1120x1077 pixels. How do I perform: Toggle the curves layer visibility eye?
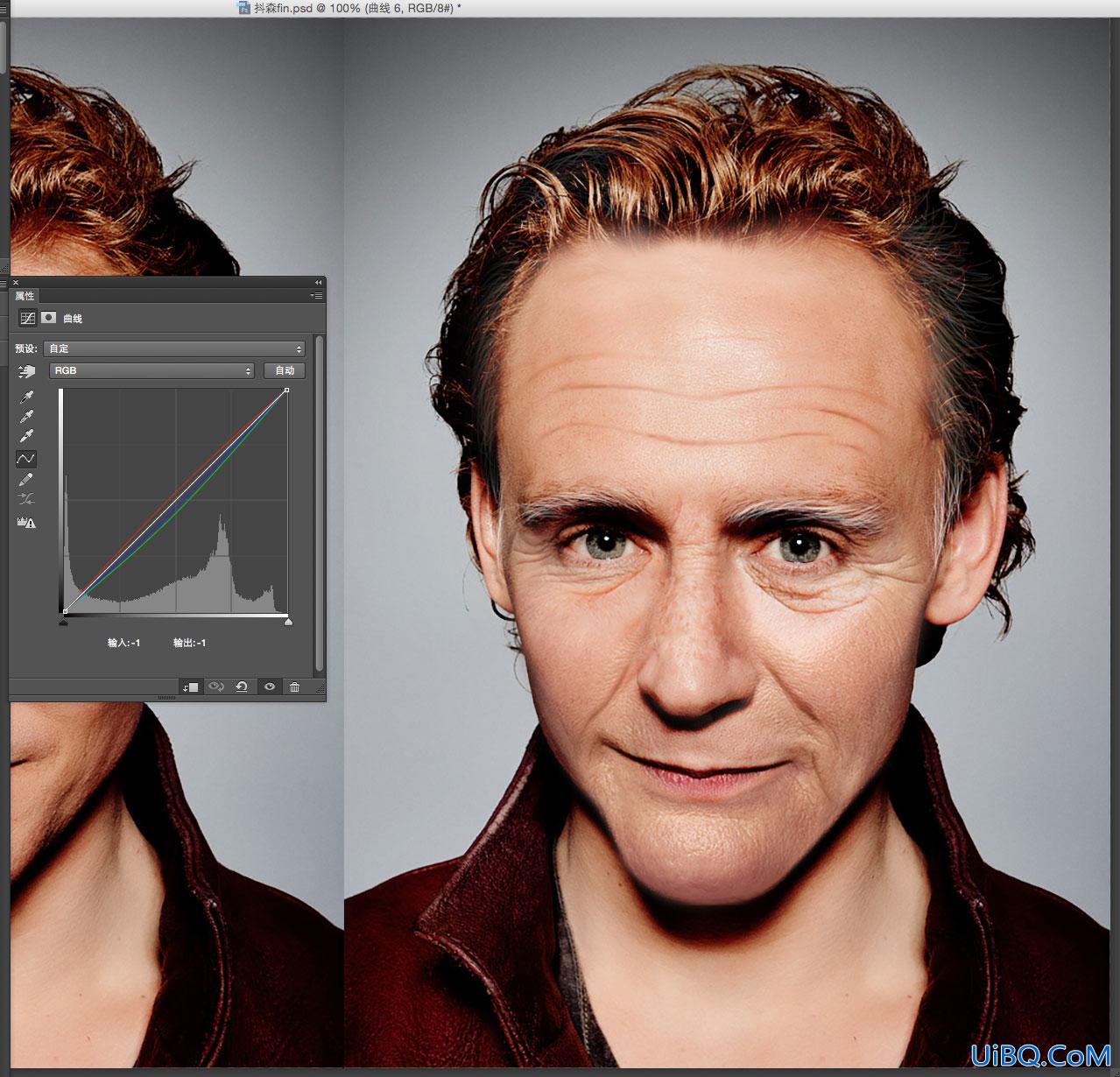270,687
